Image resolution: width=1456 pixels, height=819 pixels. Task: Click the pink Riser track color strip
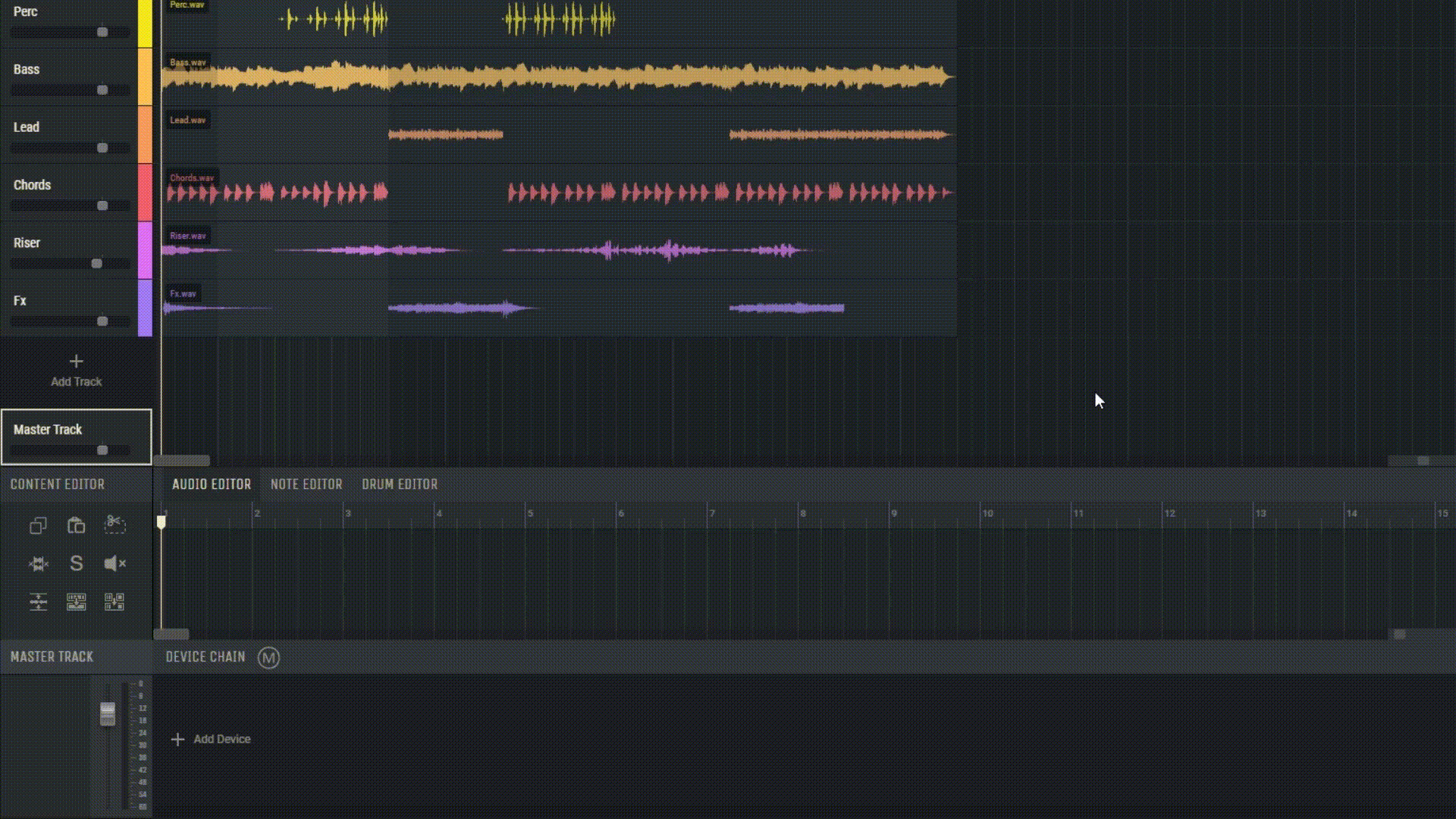[x=145, y=250]
